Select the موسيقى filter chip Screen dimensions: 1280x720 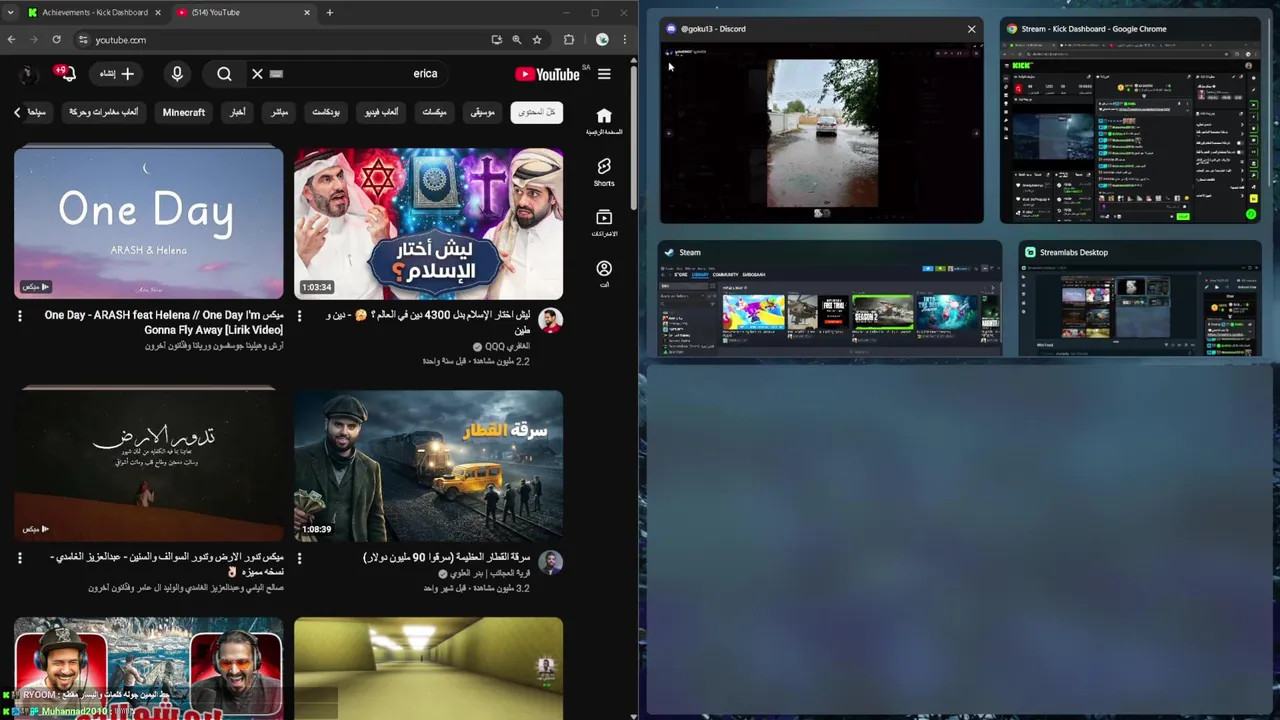tap(483, 112)
